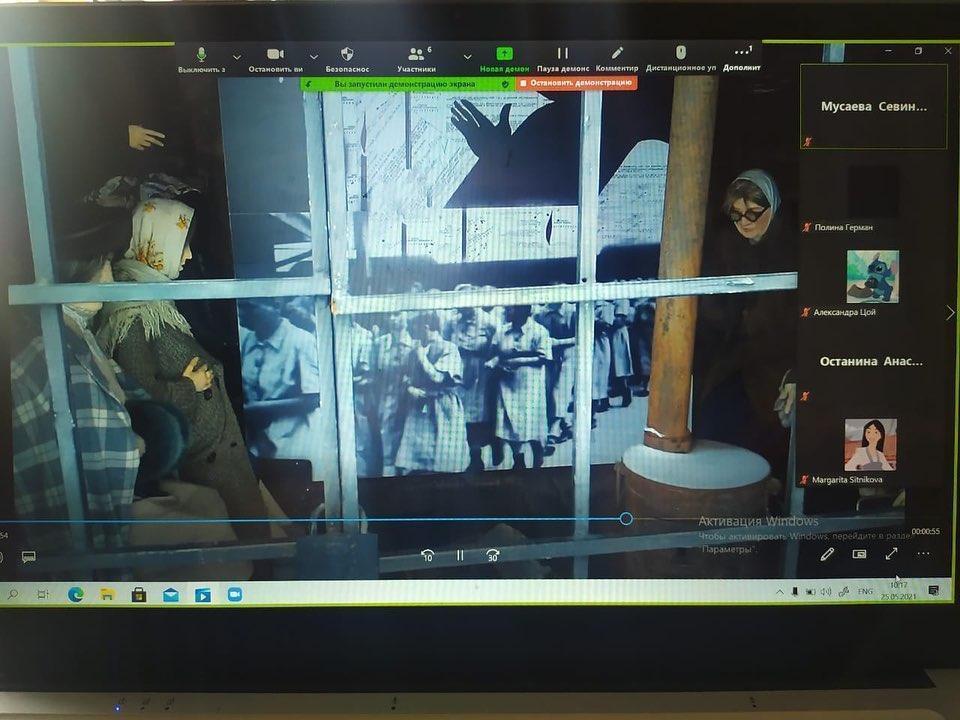Expand microphone audio options arrow
960x720 pixels.
[x=237, y=56]
